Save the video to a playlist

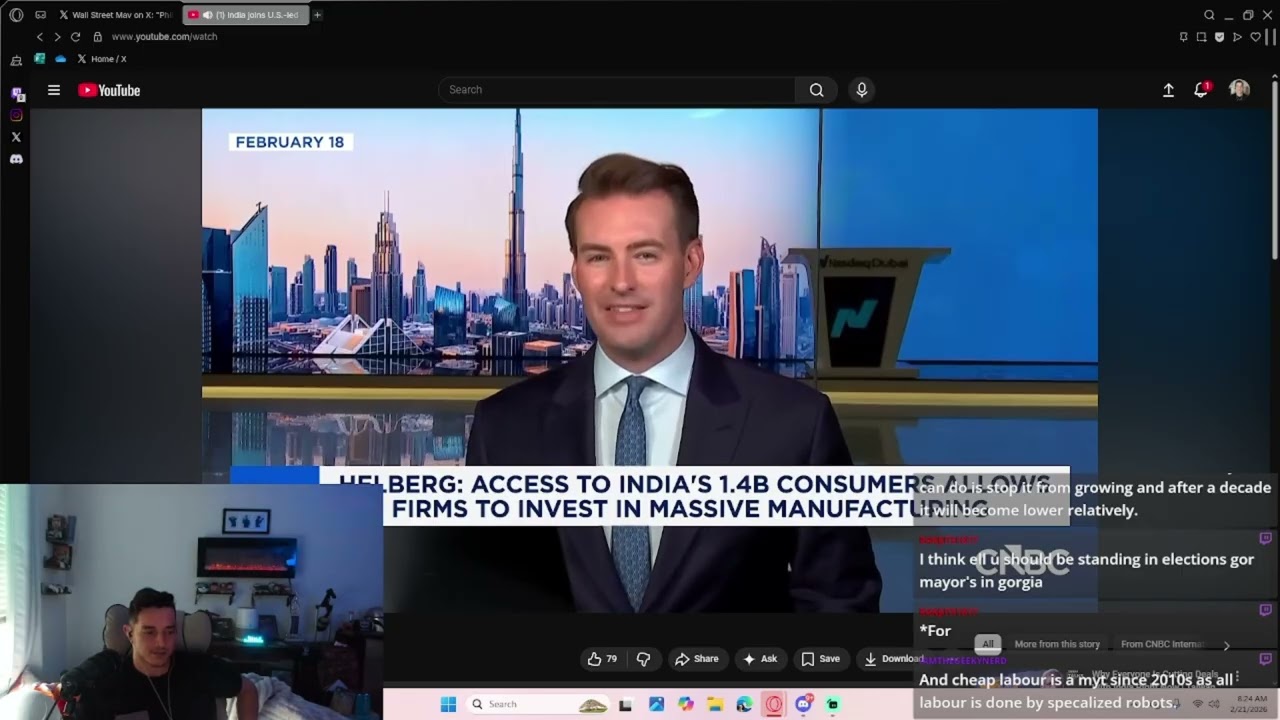[820, 659]
